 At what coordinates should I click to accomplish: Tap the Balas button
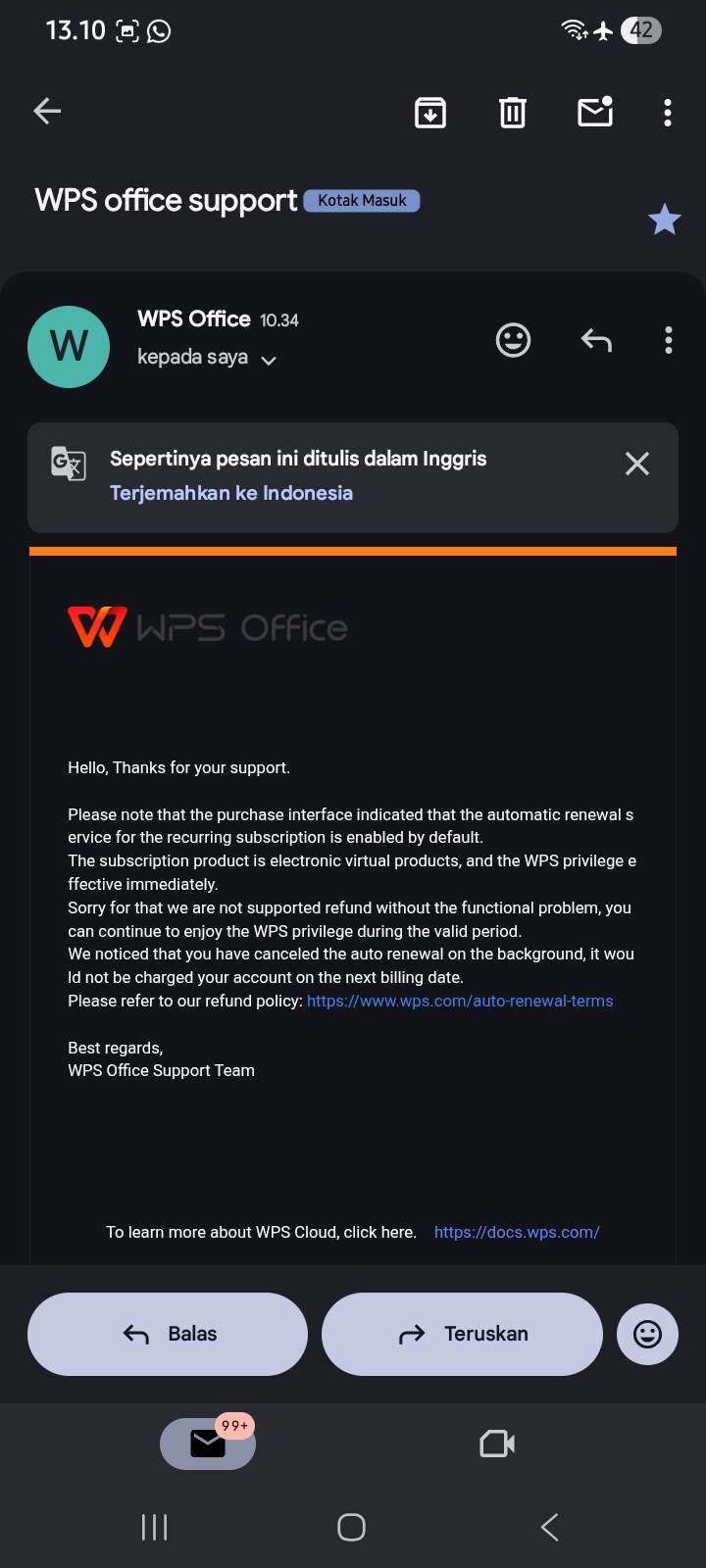(167, 1334)
